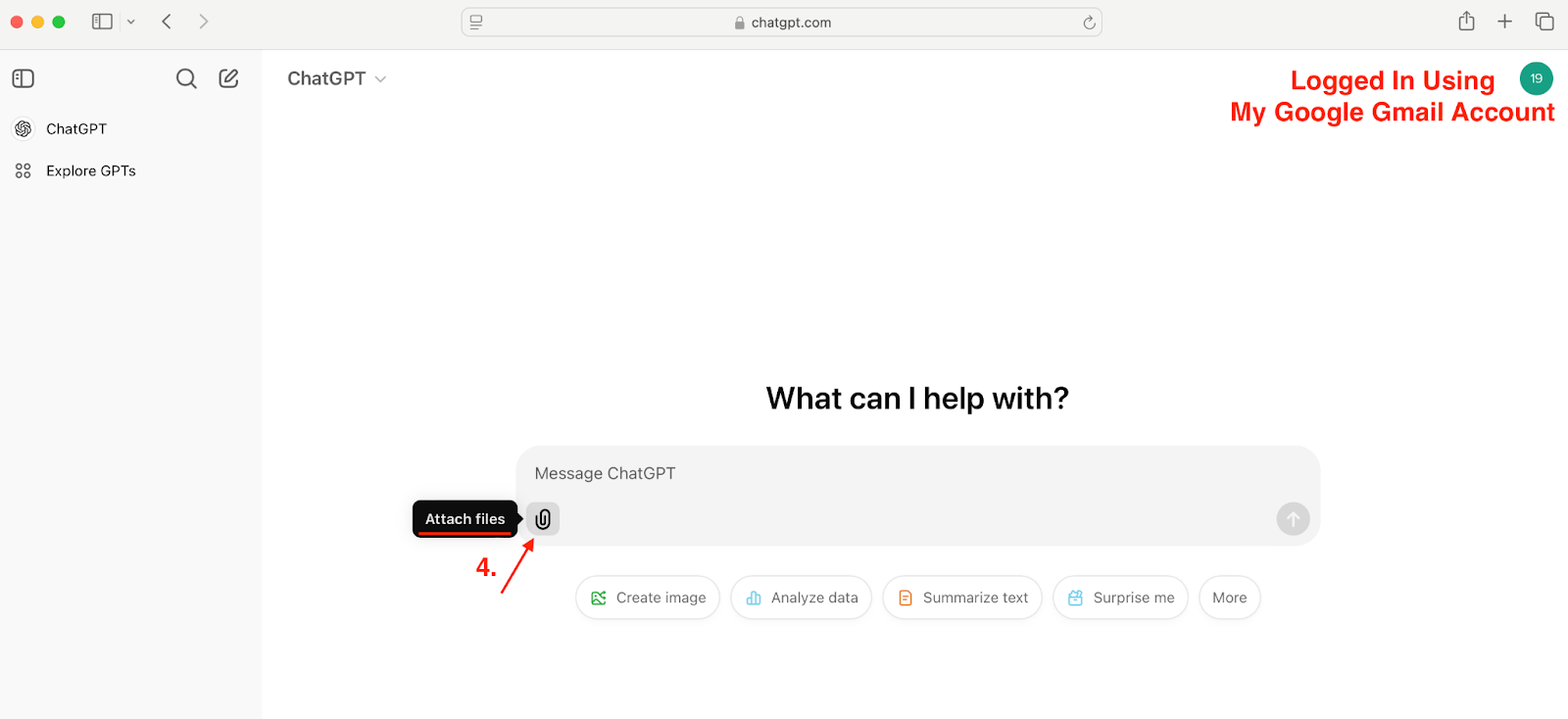The height and width of the screenshot is (719, 1568).
Task: Go back with Safari back arrow
Action: (x=167, y=22)
